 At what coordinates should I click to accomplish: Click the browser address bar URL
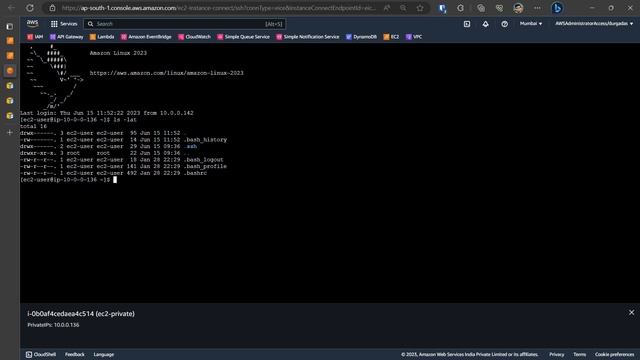pyautogui.click(x=219, y=8)
